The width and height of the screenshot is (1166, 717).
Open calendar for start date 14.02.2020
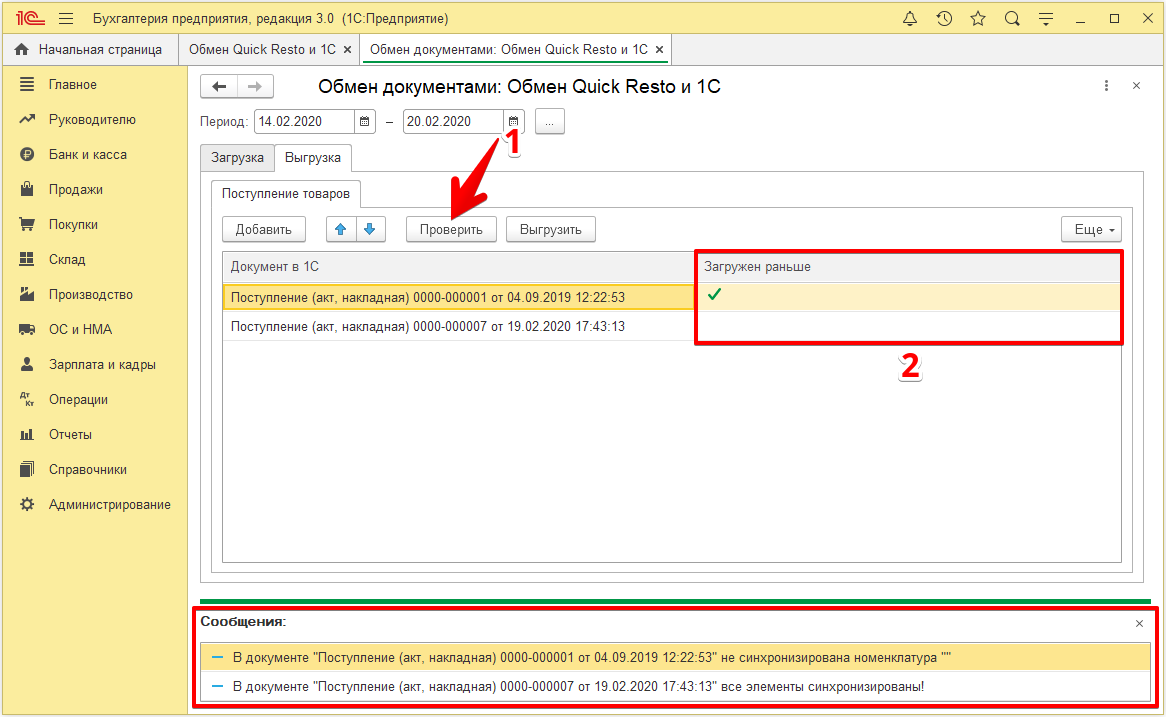[364, 121]
